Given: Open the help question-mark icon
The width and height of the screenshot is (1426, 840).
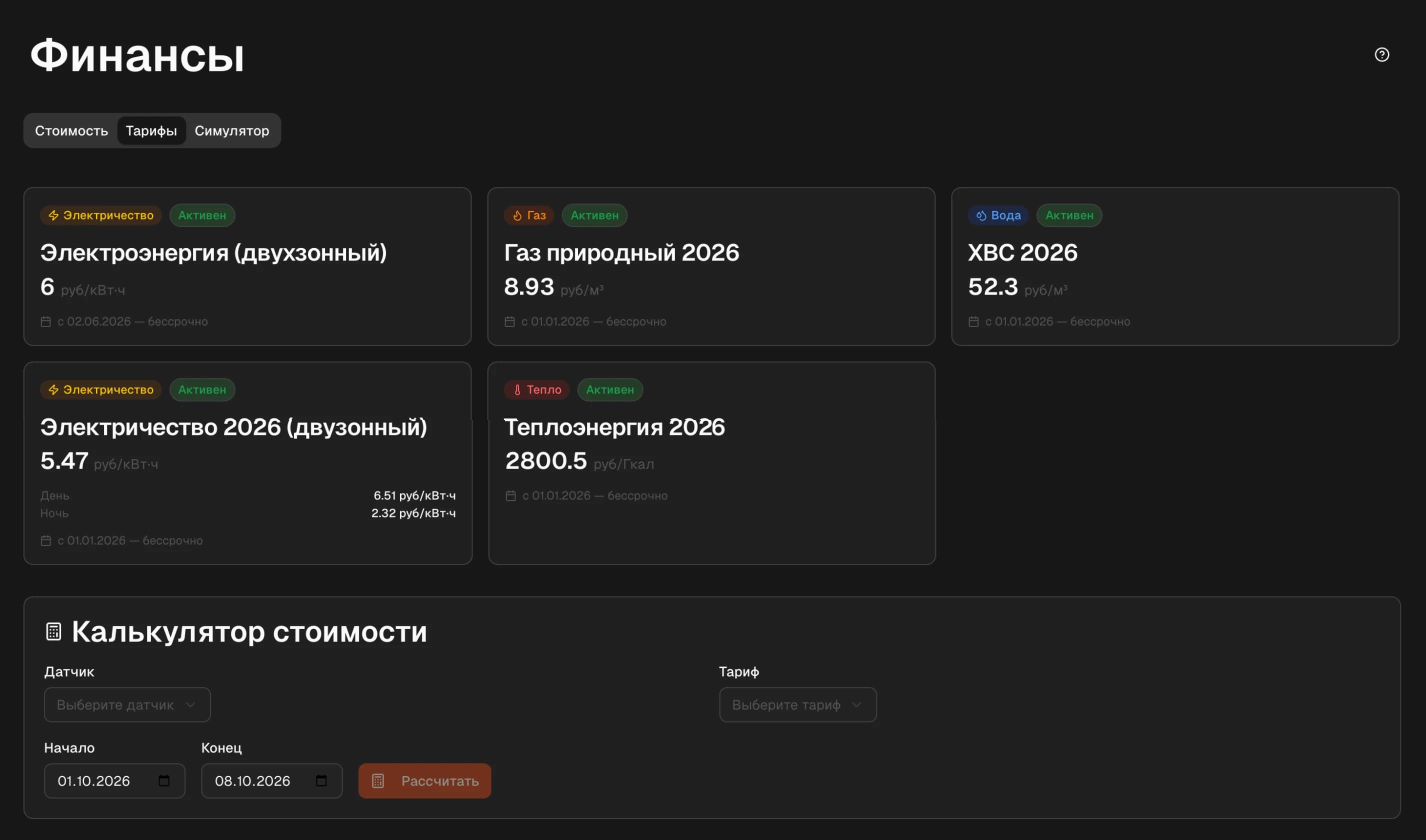Looking at the screenshot, I should tap(1381, 54).
